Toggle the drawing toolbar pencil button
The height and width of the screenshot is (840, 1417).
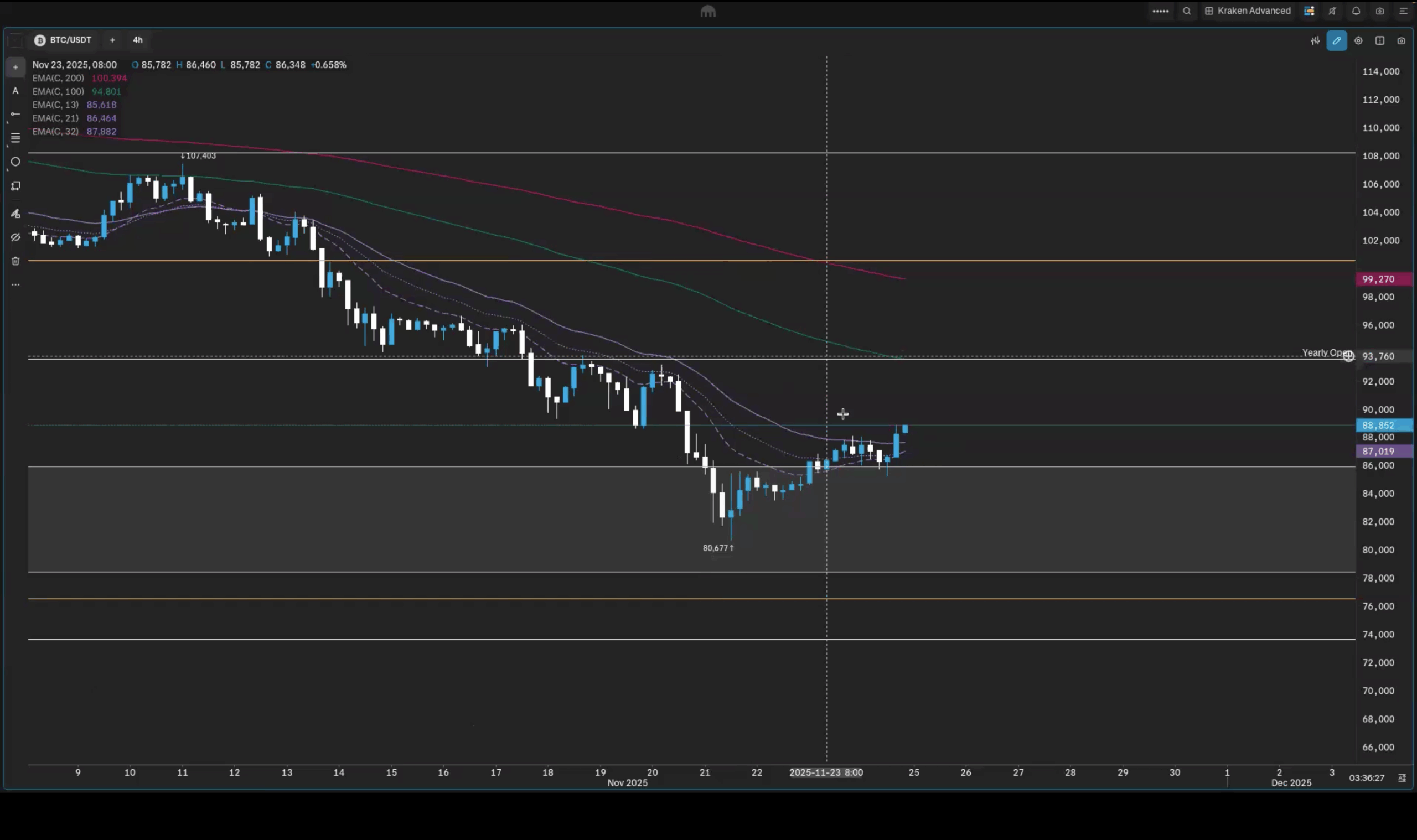(1337, 41)
